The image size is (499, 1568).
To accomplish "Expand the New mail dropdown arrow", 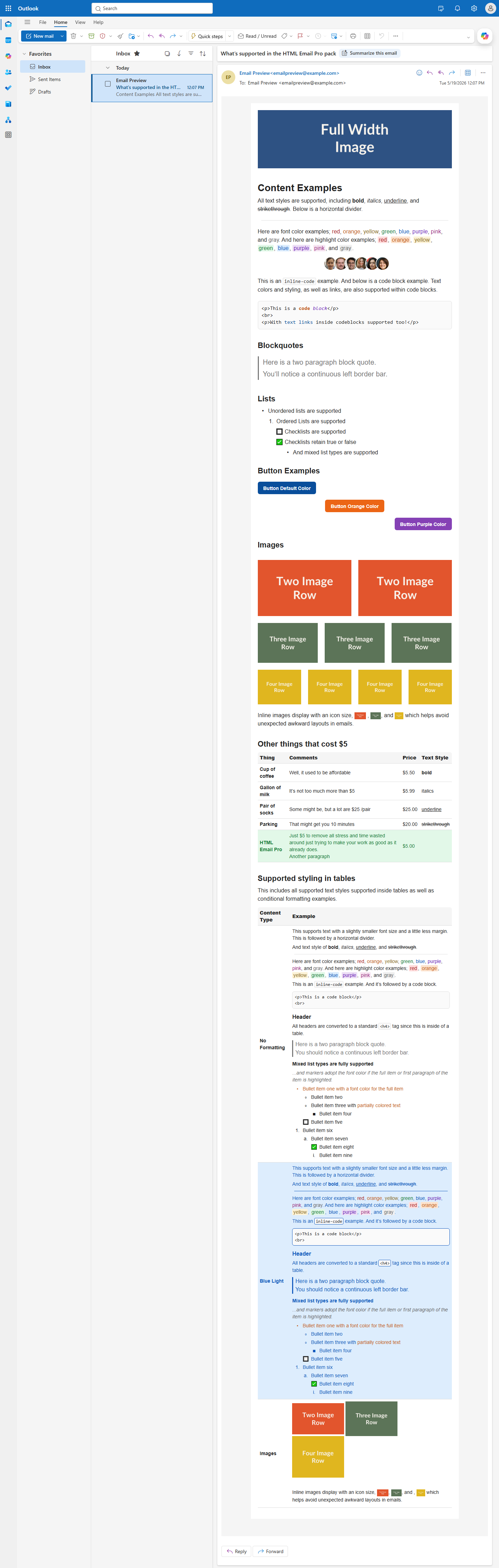I will click(62, 36).
